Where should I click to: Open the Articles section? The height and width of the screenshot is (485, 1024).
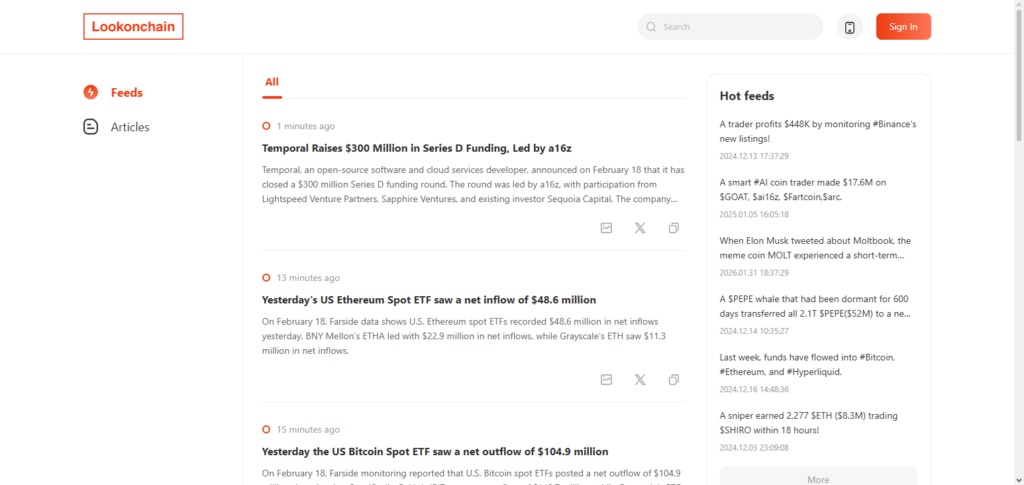click(130, 127)
